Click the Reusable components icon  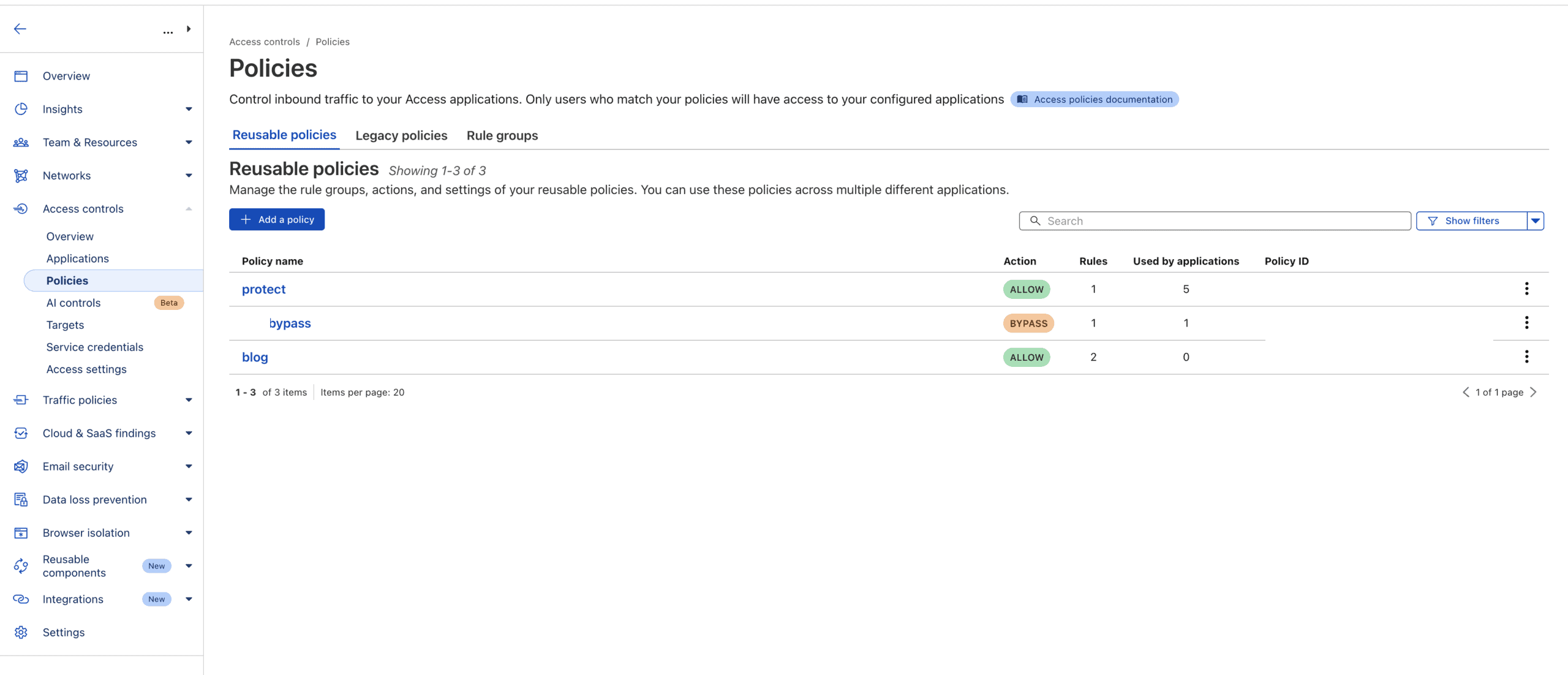[x=21, y=566]
